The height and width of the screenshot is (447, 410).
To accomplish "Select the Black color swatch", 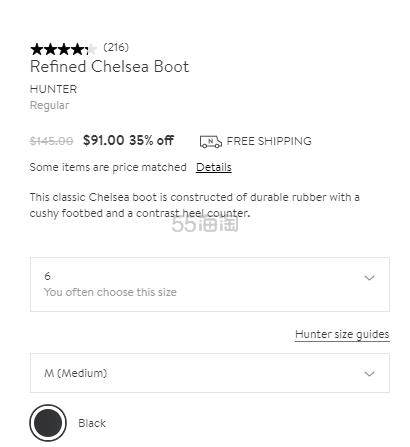I will click(x=48, y=423).
